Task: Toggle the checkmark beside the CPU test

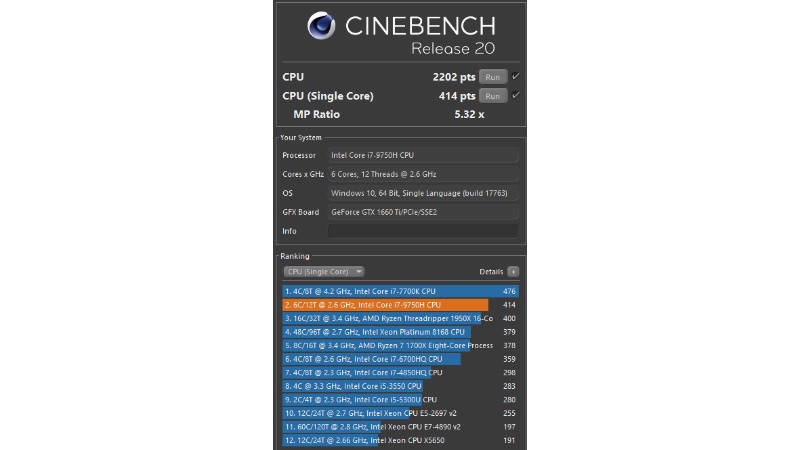Action: click(515, 77)
